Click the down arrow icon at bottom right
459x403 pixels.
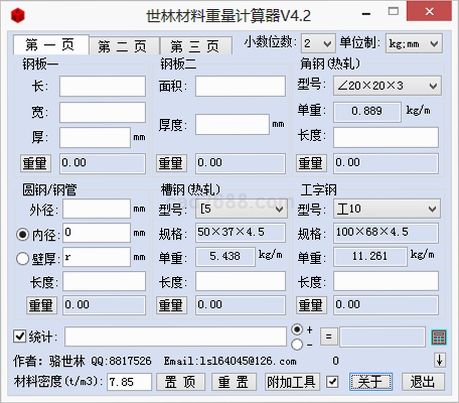pos(440,360)
